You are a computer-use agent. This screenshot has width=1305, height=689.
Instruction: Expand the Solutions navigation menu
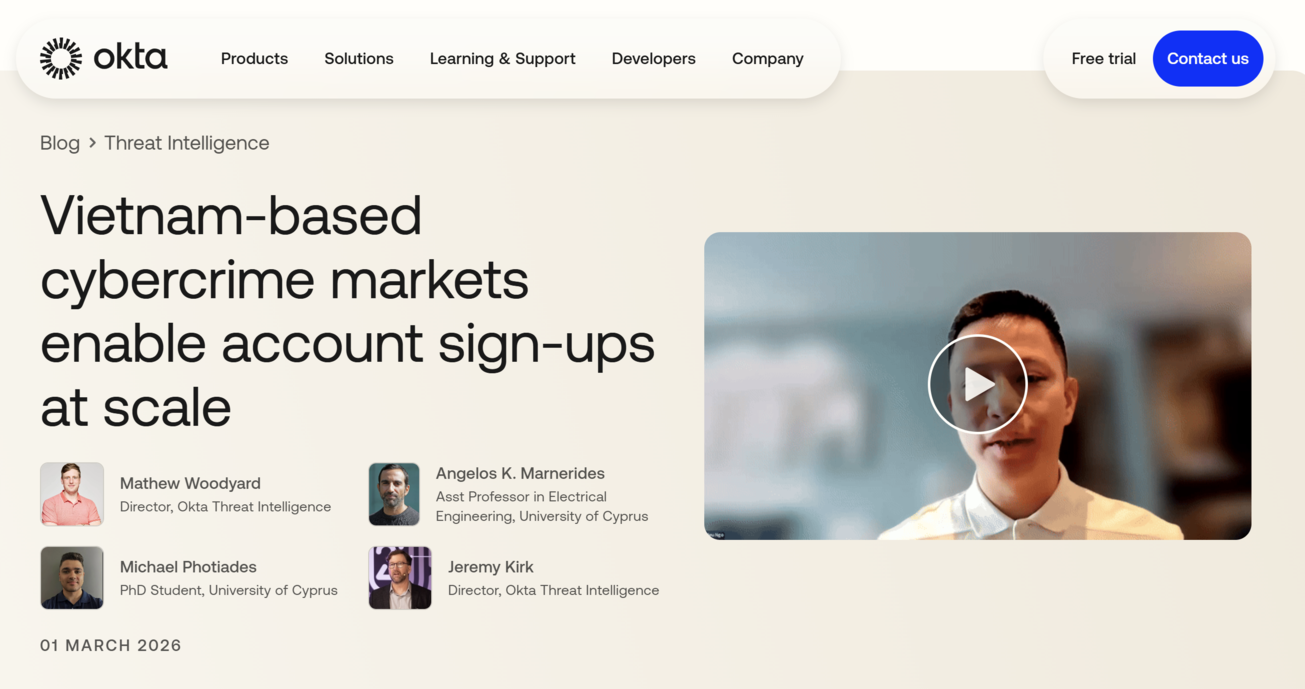click(359, 58)
